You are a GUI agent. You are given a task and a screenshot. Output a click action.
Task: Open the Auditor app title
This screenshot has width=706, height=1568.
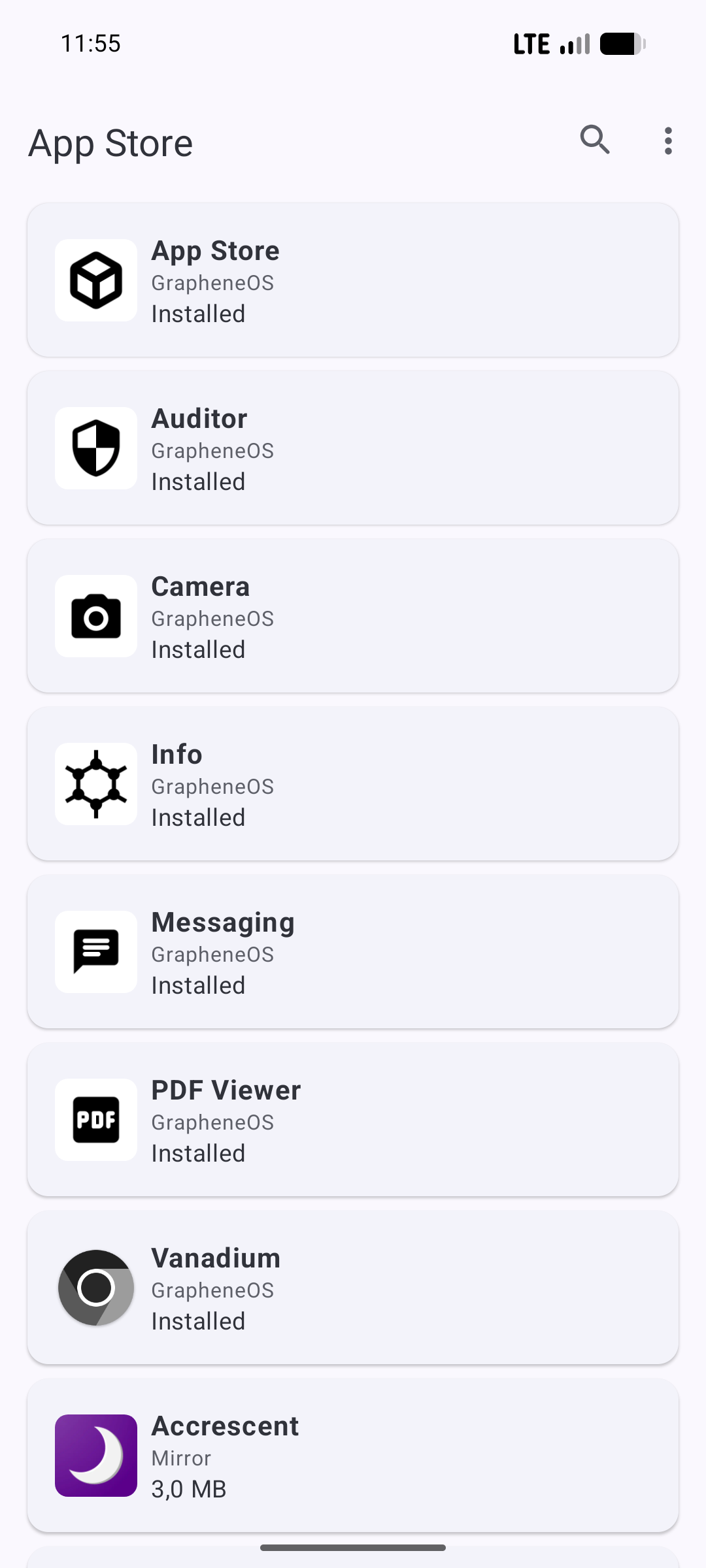[x=199, y=419]
